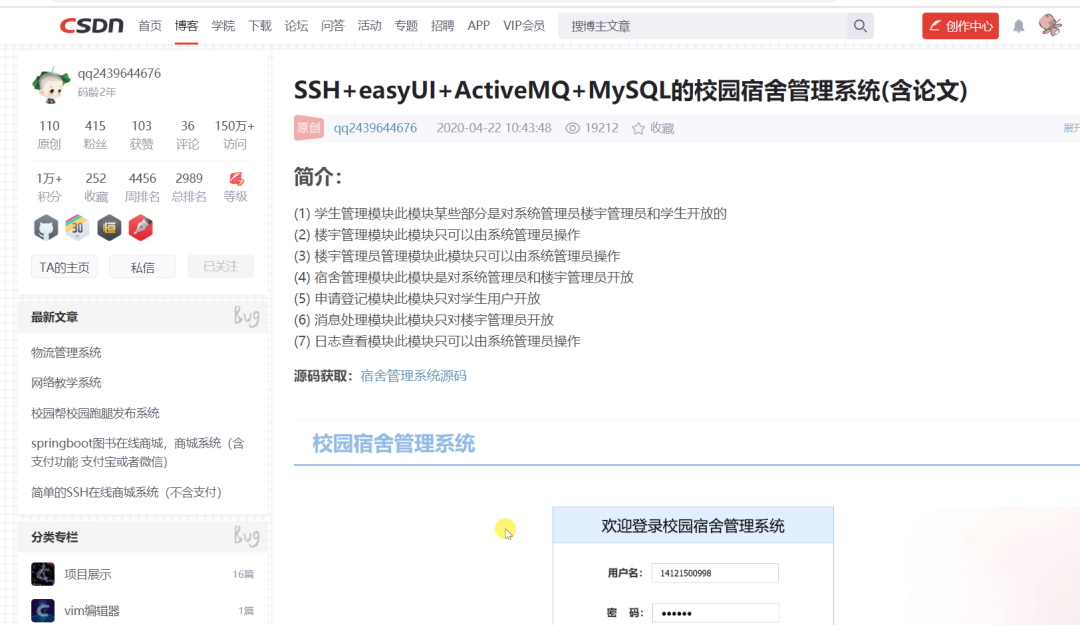Open the 项目展示 category link

87,574
